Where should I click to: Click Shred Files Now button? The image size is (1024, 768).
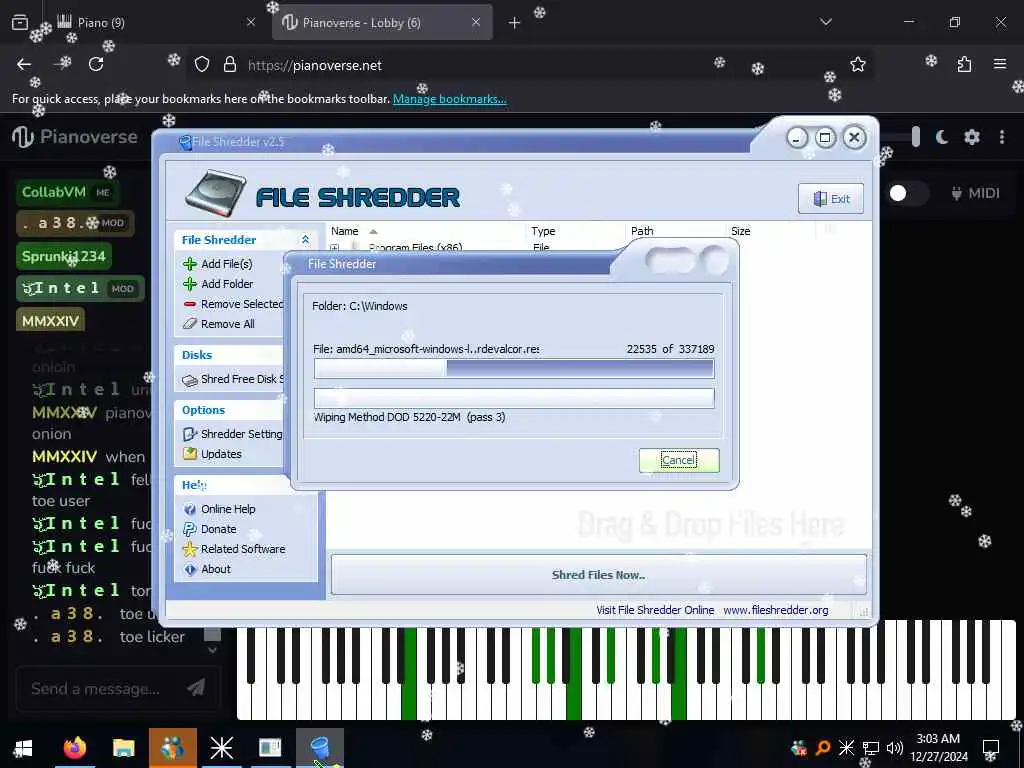[598, 575]
